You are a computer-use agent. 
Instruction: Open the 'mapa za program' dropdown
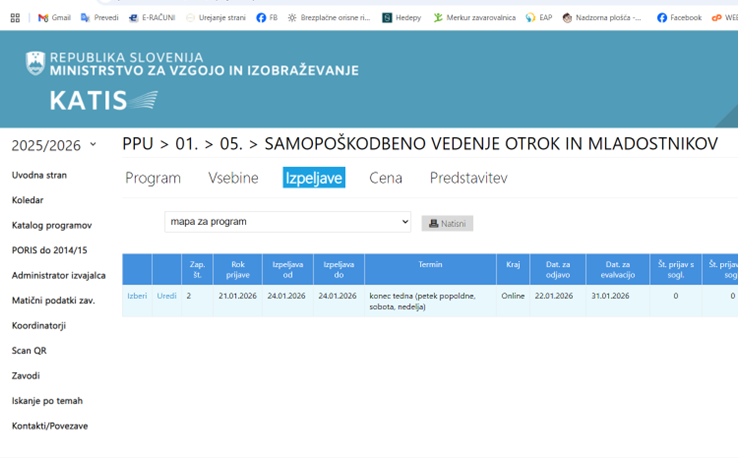[287, 222]
